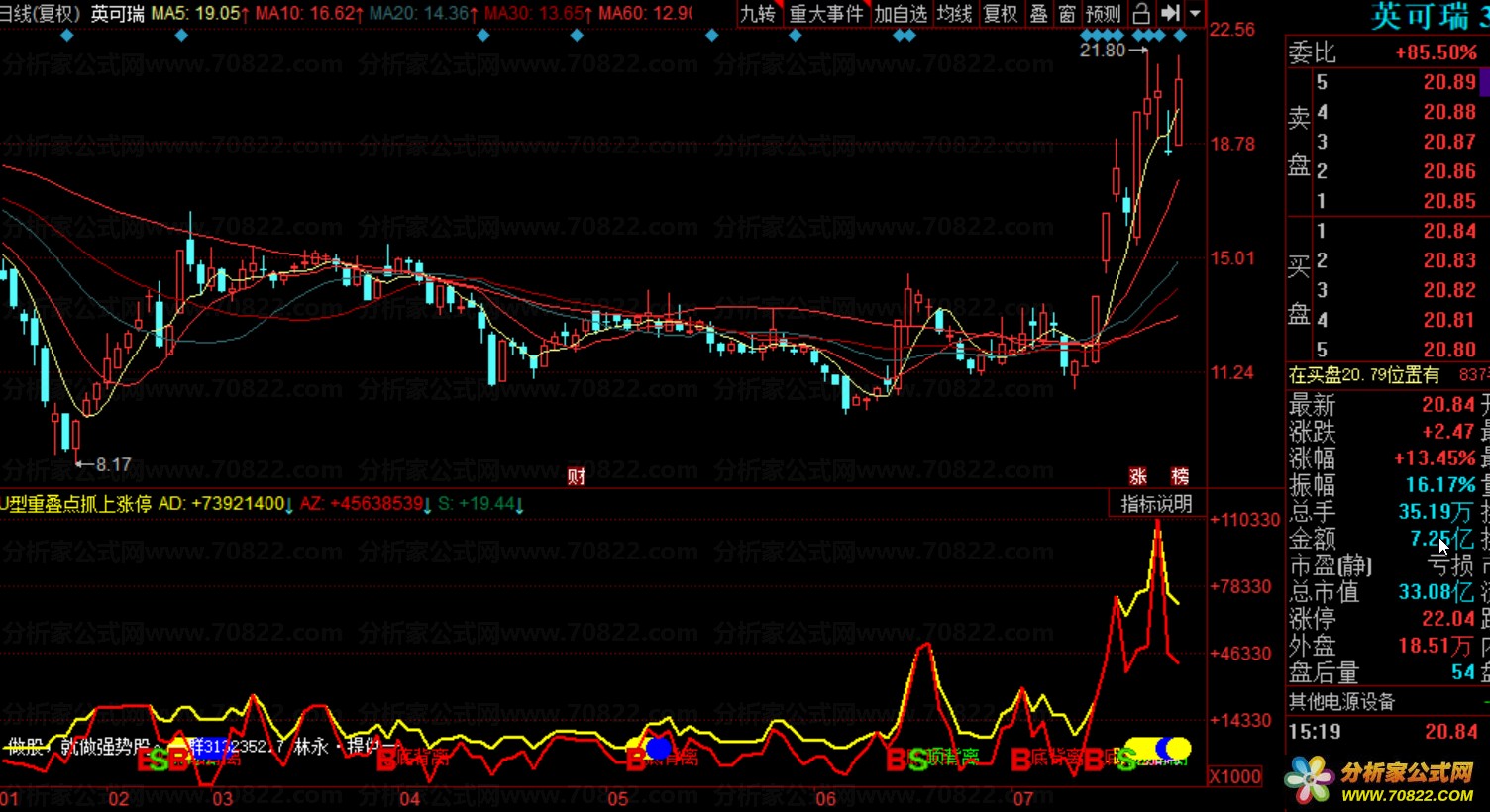Click the X1000 scale label
The image size is (1490, 812).
1235,776
